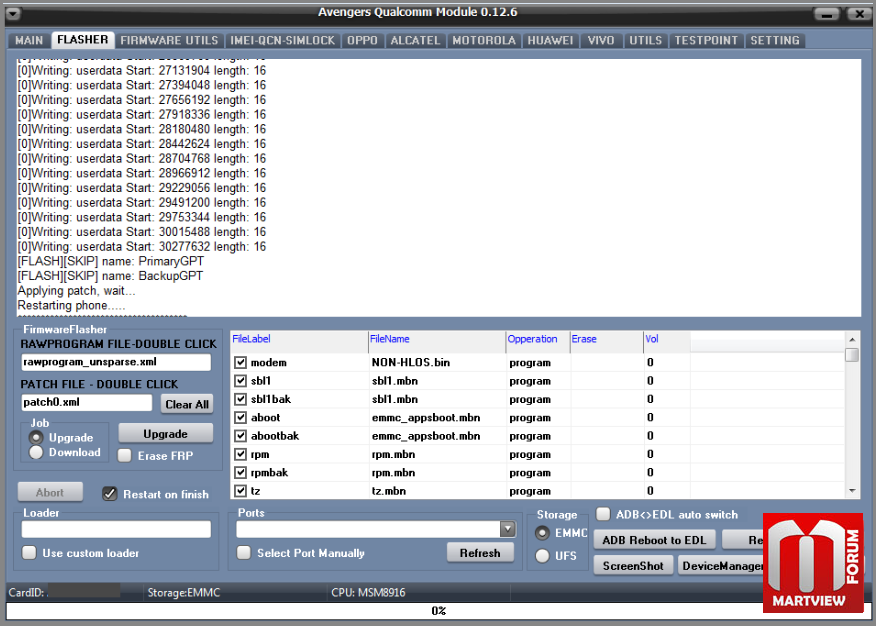Open the IMEI-QCN-SIMLOCK tab

(283, 40)
